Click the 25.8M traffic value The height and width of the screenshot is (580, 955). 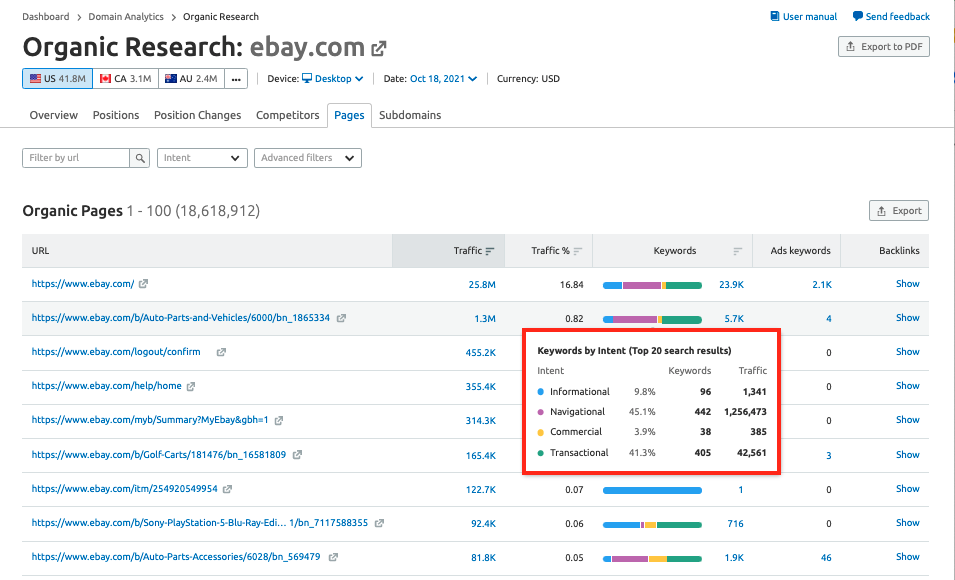pos(482,285)
